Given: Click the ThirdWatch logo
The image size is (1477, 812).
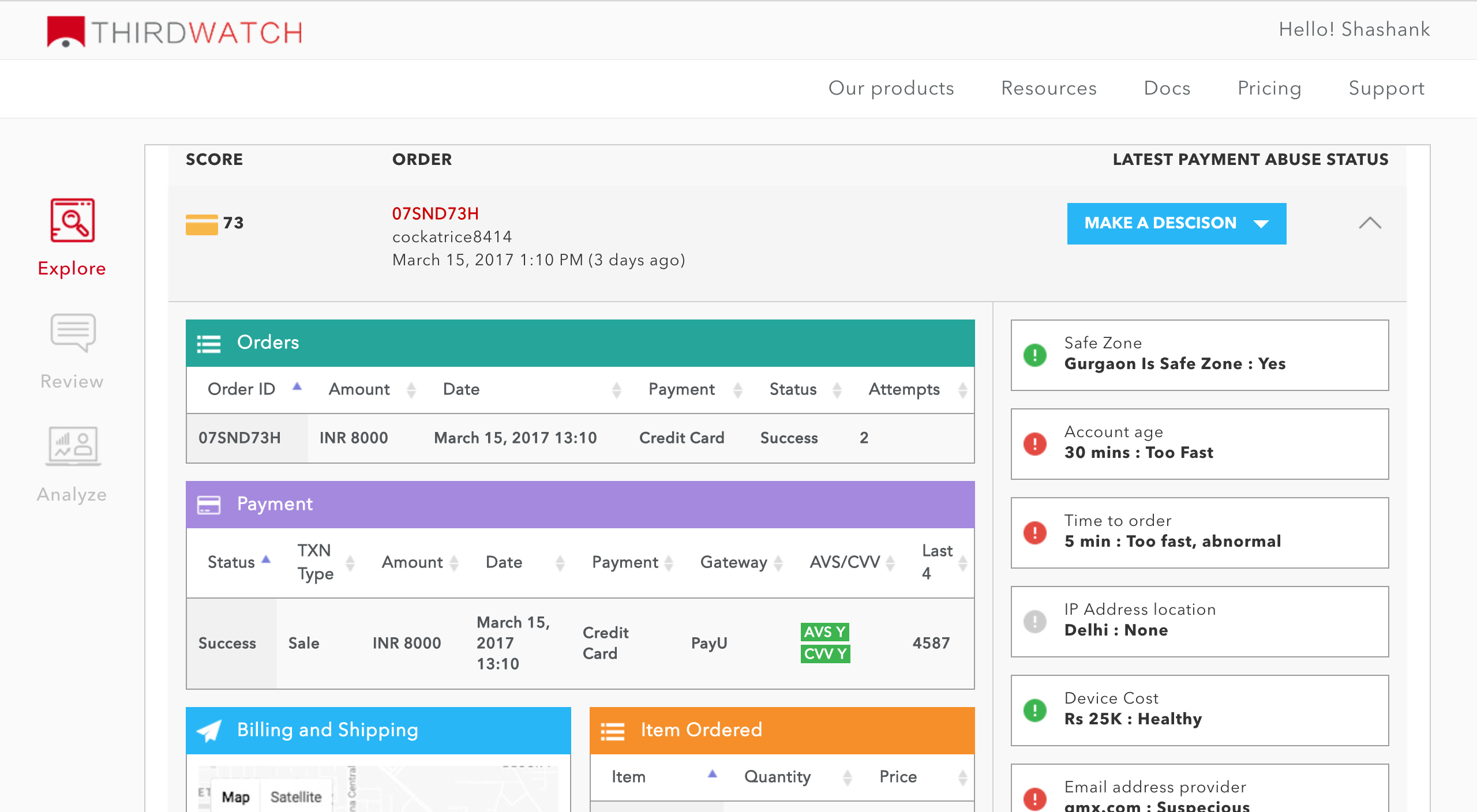Looking at the screenshot, I should coord(175,32).
